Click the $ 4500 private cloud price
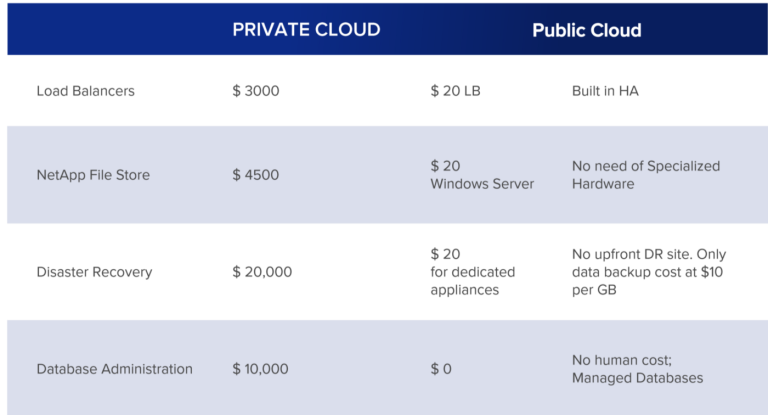Viewport: 768px width, 415px height. click(x=256, y=175)
